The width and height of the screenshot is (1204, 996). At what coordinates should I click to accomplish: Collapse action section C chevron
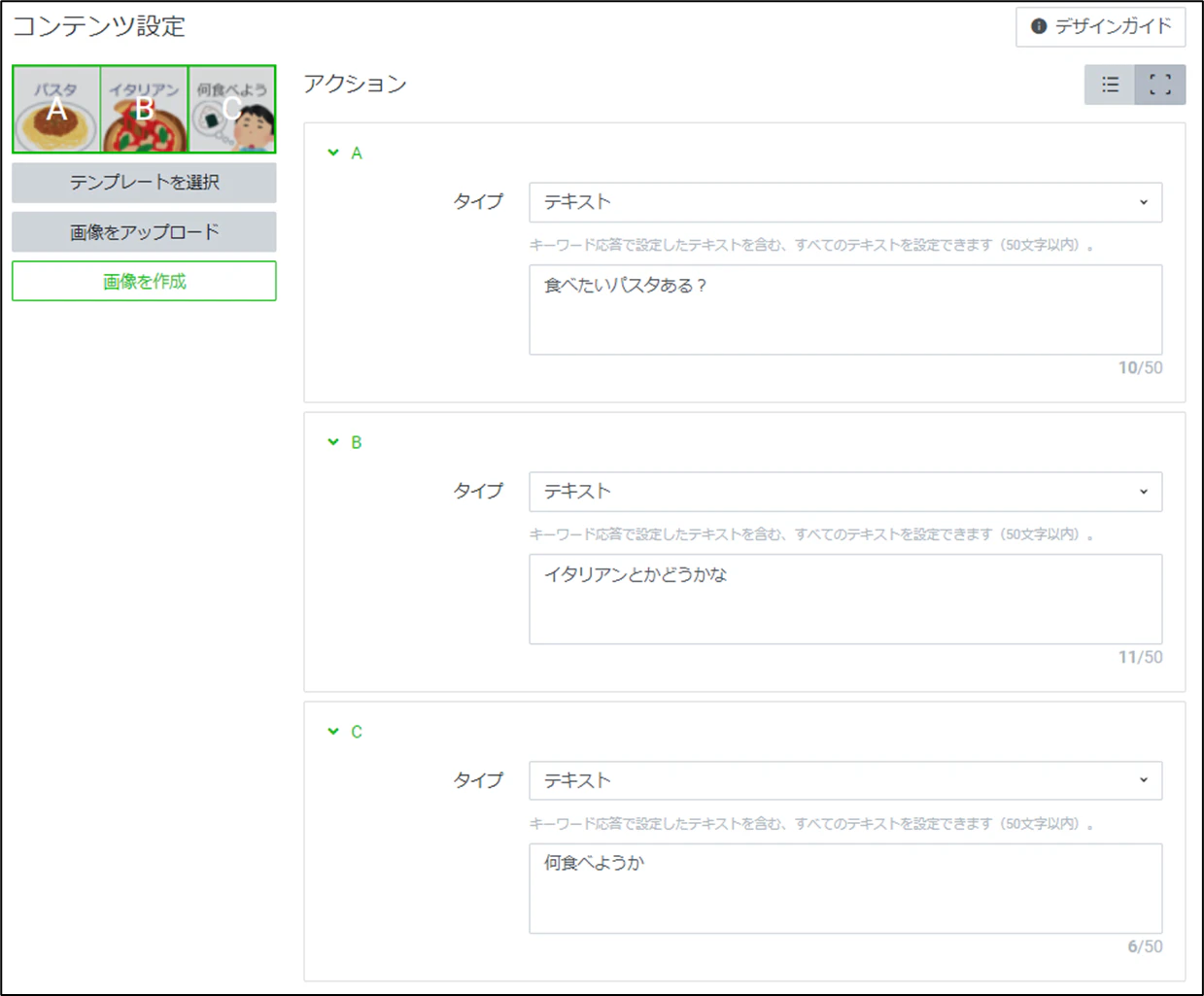[333, 731]
